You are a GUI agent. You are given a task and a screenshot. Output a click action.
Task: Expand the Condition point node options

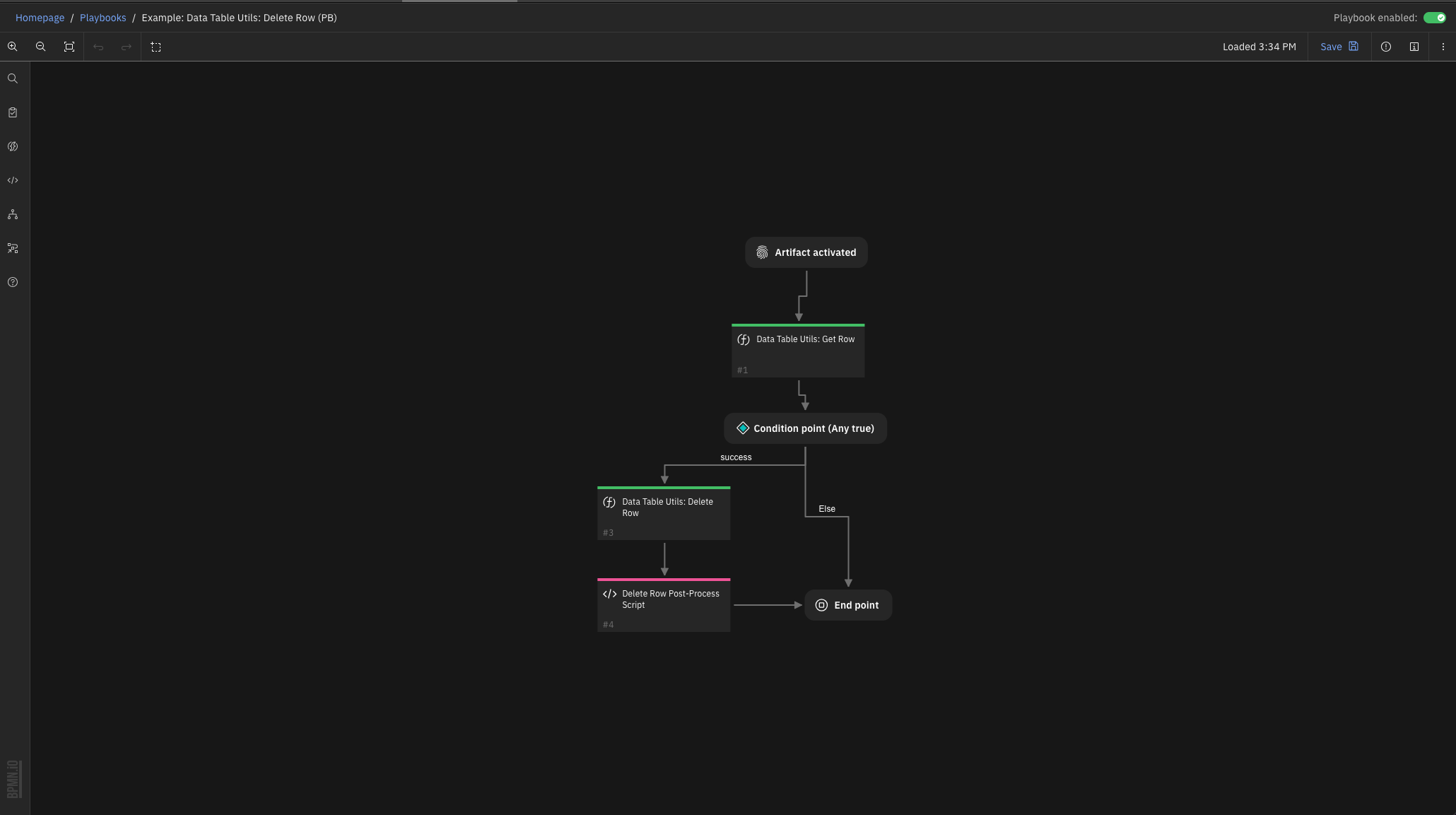tap(804, 428)
